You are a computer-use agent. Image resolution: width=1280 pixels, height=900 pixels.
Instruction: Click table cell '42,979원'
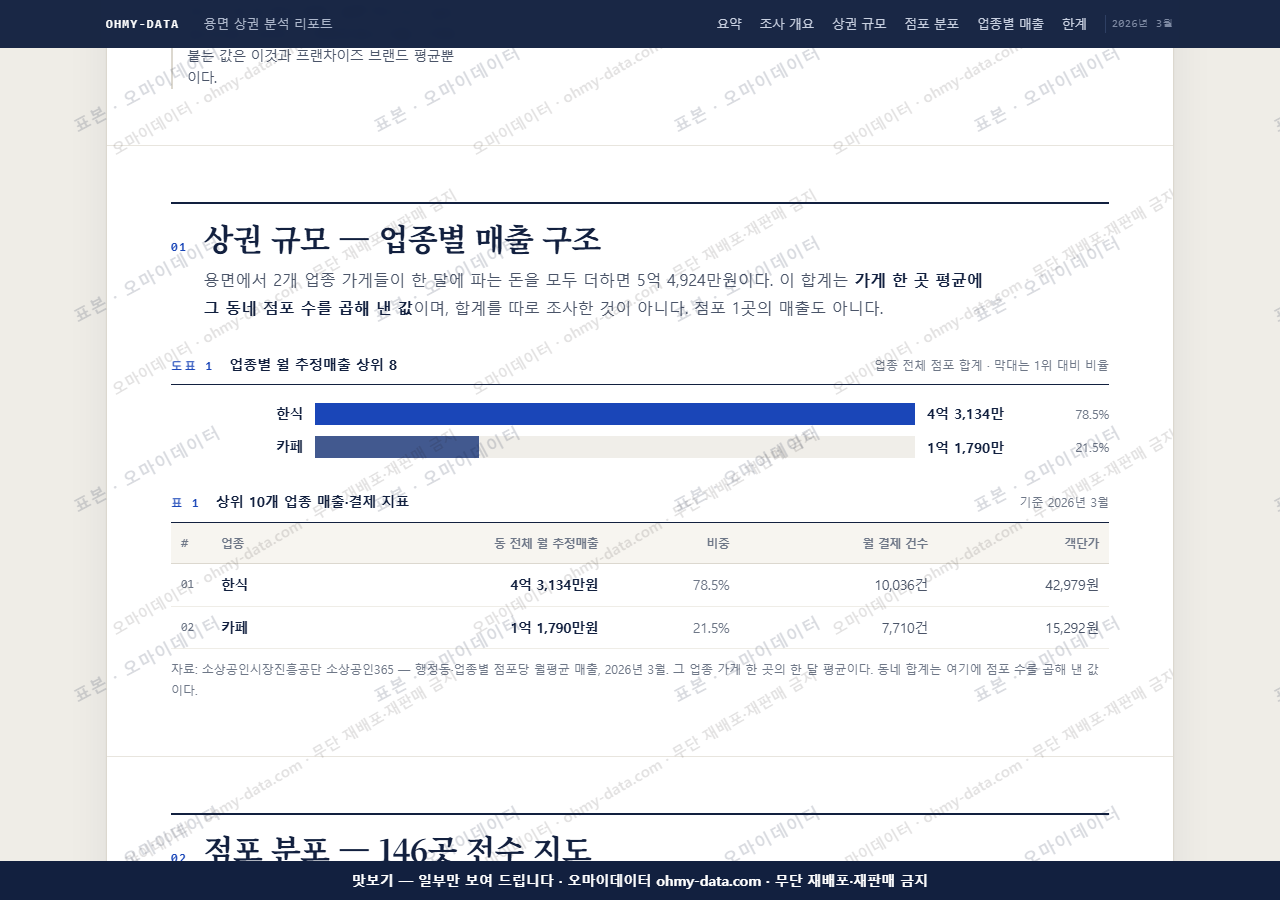pos(1072,585)
